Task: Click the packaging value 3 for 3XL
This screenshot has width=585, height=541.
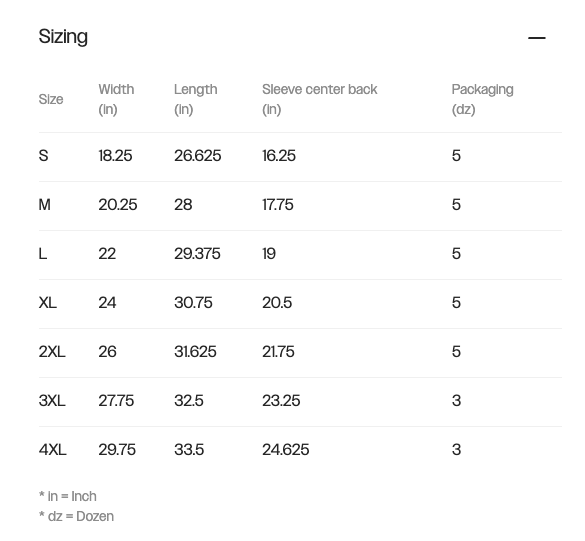Action: click(456, 401)
